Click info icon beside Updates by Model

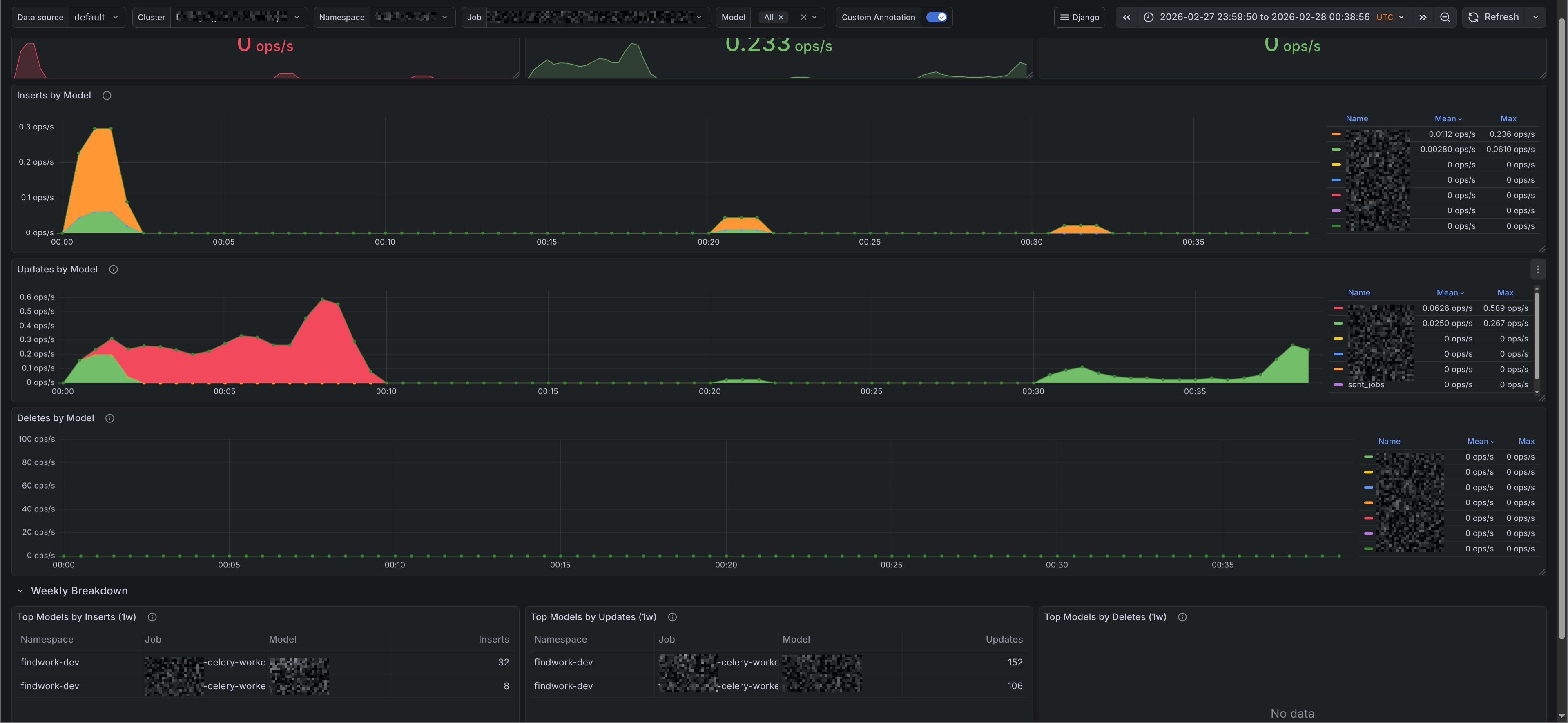pyautogui.click(x=113, y=270)
